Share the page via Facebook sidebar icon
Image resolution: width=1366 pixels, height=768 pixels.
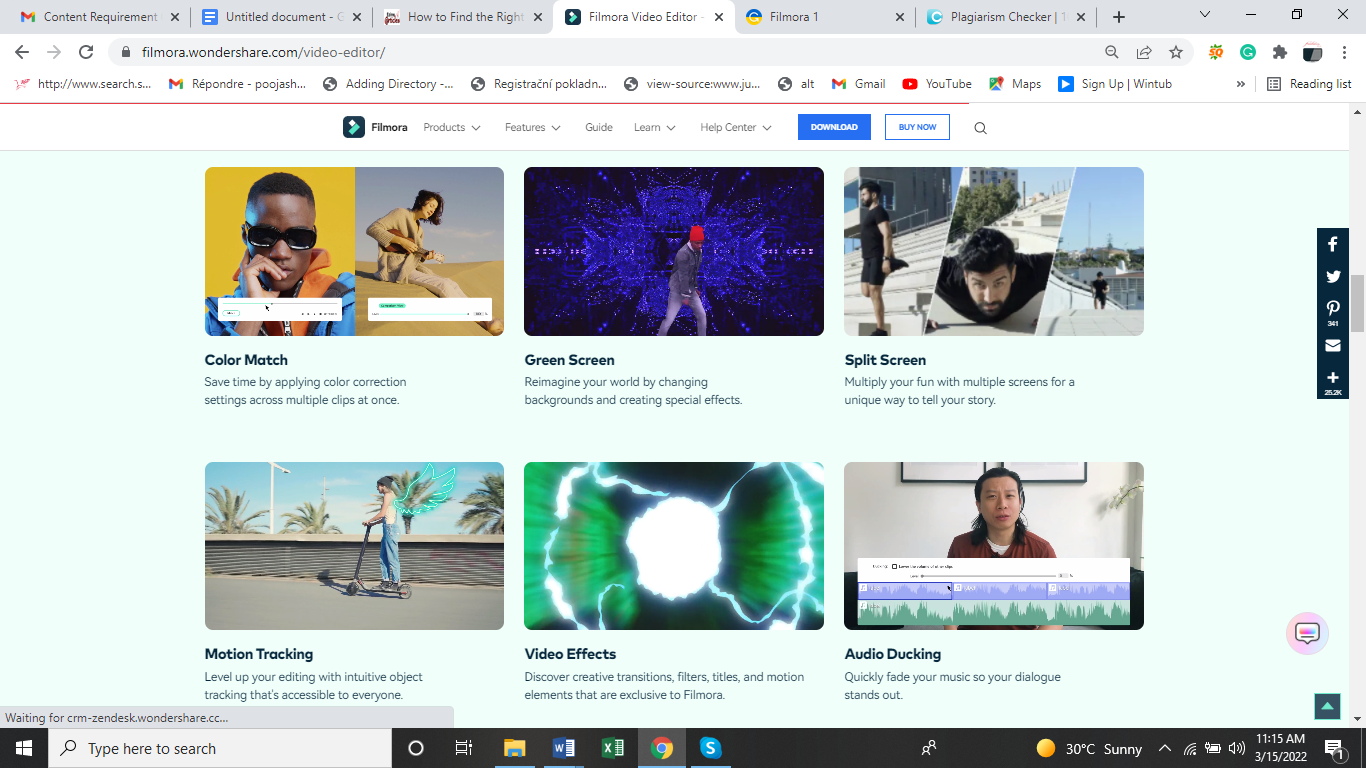1333,244
